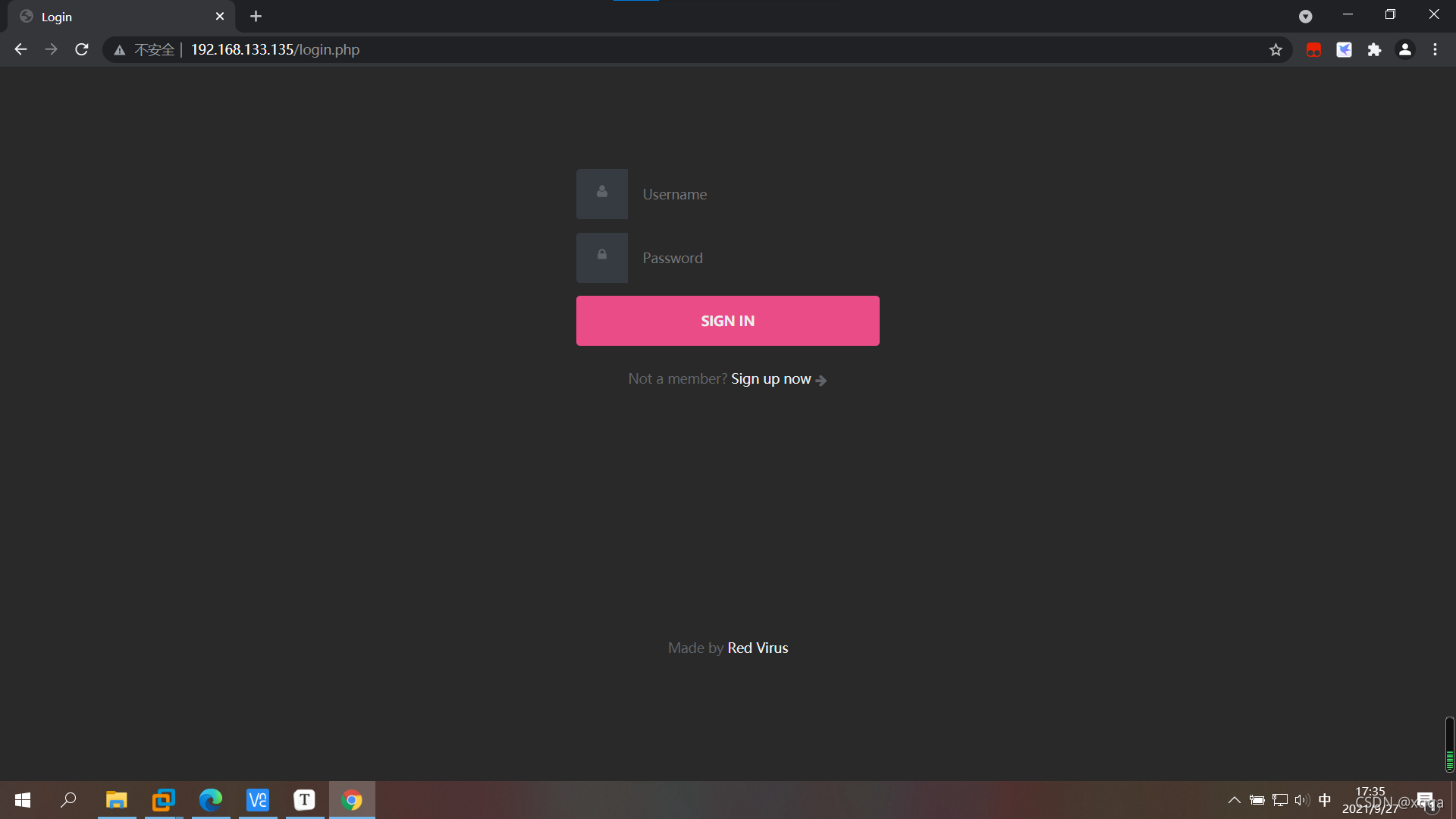Follow the Sign up now link

point(771,378)
